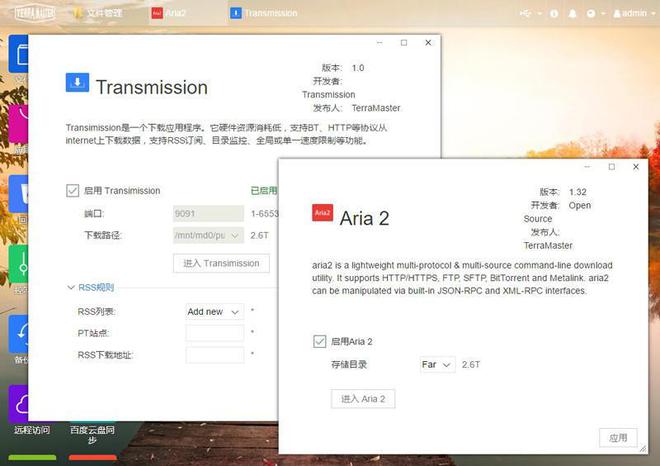The image size is (660, 466).
Task: Open the admin user menu
Action: 633,13
